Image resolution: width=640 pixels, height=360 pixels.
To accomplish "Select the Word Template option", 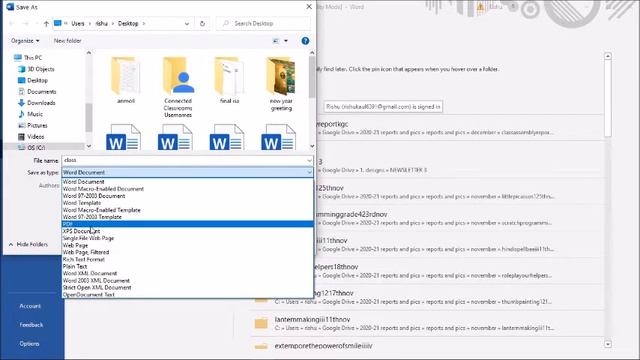I will tap(82, 203).
